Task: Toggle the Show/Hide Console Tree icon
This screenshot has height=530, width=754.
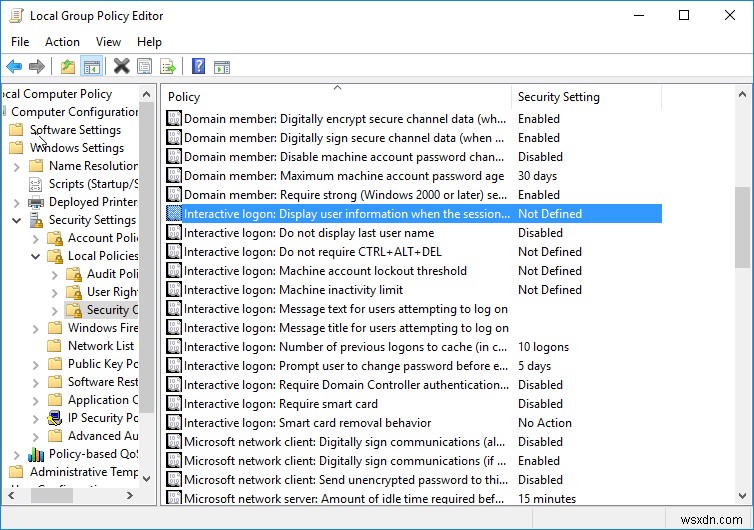Action: 91,66
